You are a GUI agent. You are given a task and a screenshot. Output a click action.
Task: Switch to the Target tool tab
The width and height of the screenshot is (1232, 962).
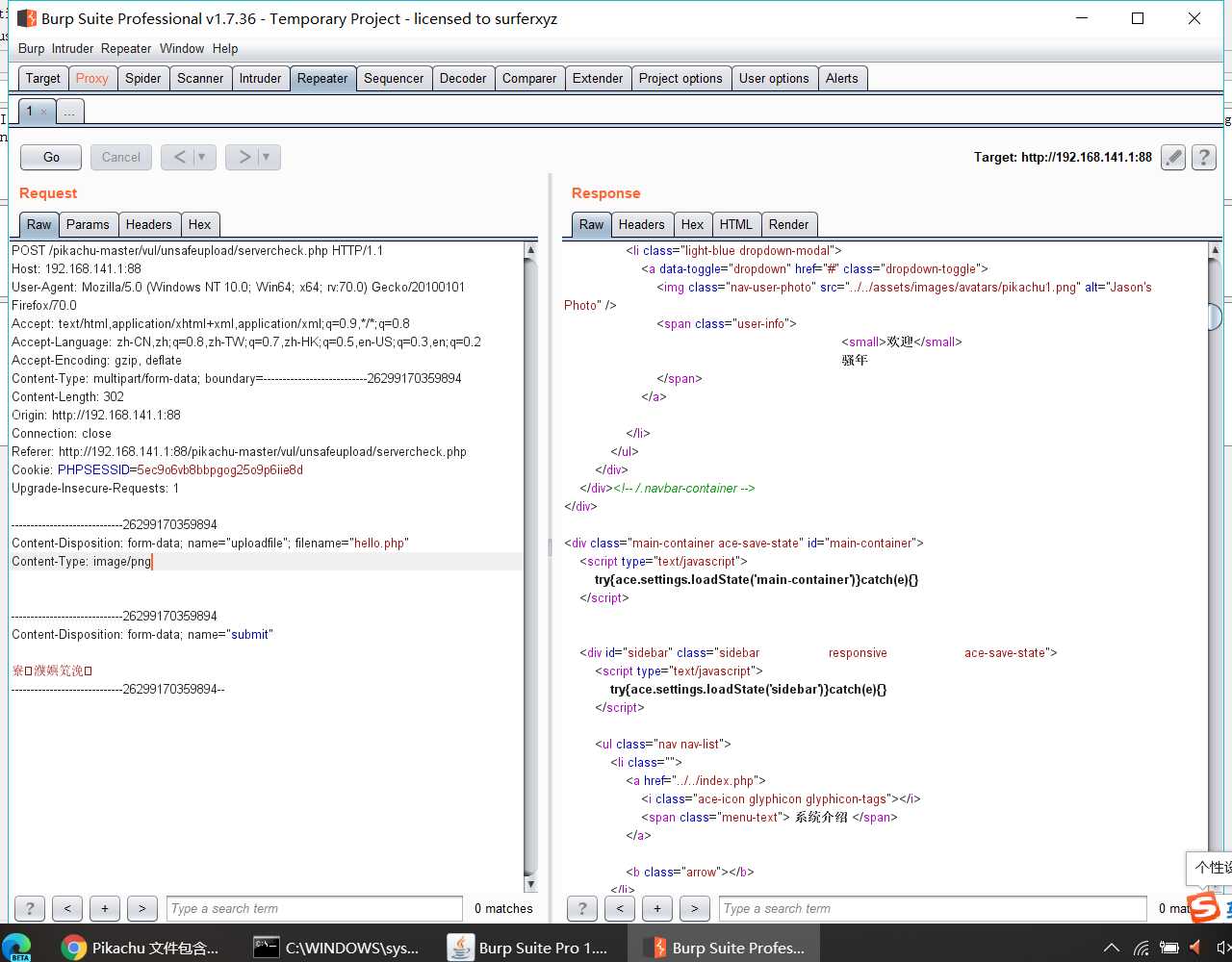(43, 79)
